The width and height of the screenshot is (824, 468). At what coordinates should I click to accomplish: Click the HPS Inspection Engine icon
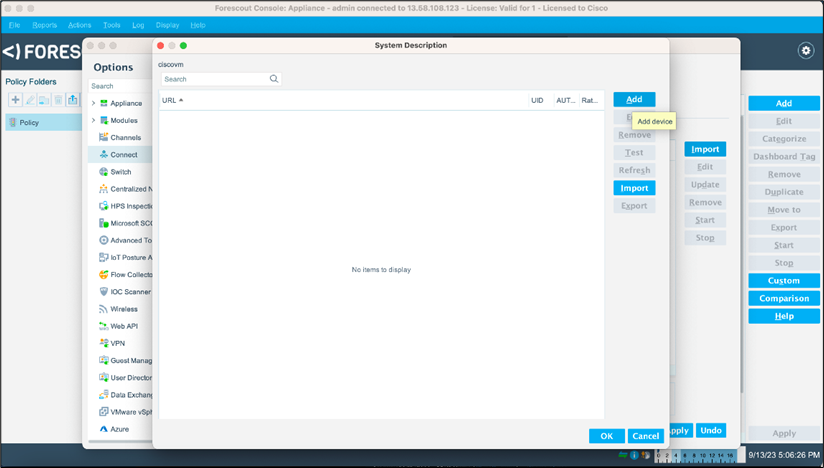coord(104,206)
